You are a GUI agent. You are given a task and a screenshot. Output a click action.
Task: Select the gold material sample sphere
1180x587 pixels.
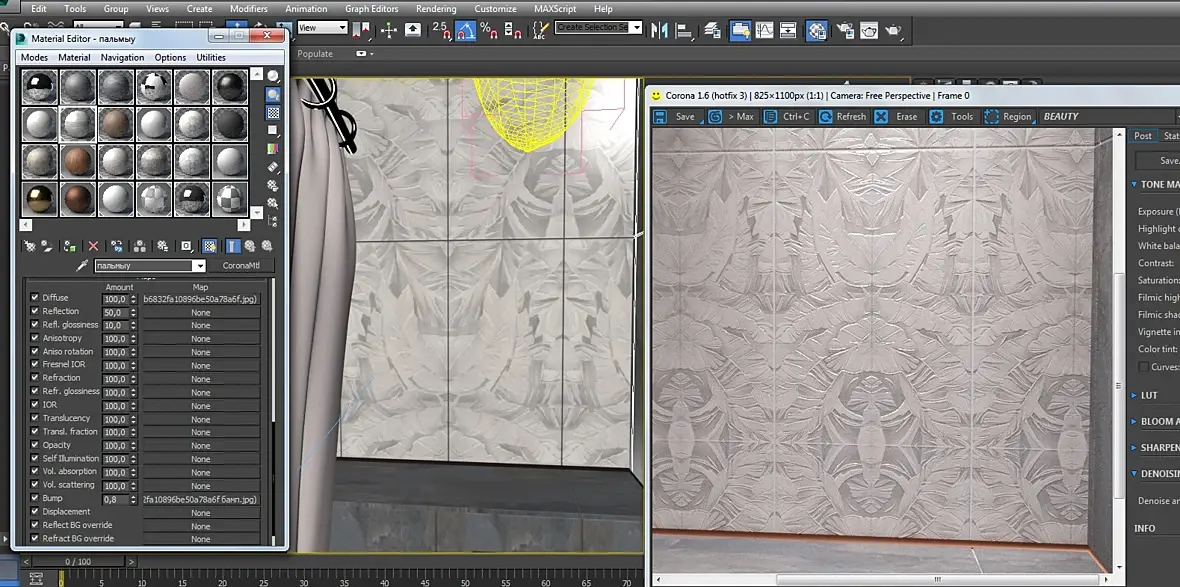(x=39, y=198)
